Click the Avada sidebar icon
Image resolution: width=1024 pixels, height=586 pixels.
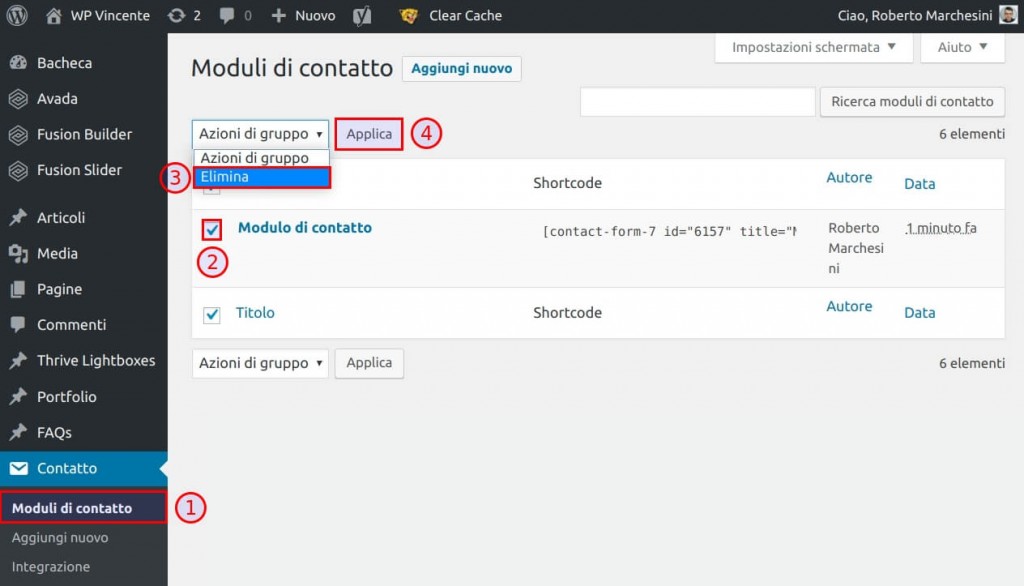18,99
